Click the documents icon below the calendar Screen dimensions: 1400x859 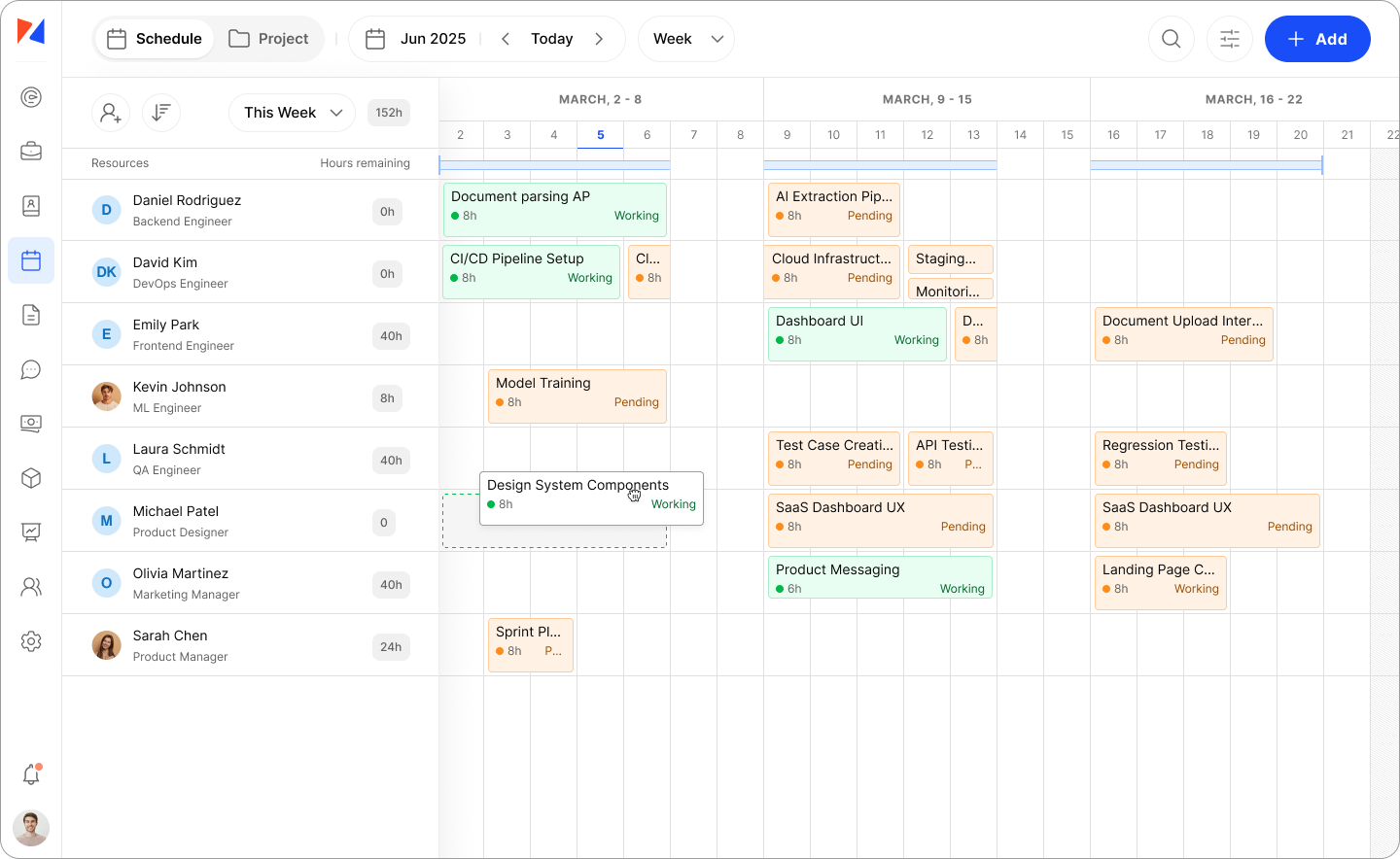coord(30,315)
